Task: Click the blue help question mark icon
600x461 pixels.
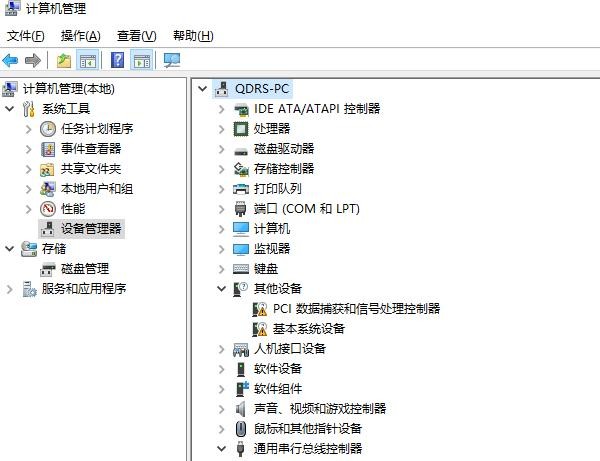Action: pyautogui.click(x=117, y=60)
